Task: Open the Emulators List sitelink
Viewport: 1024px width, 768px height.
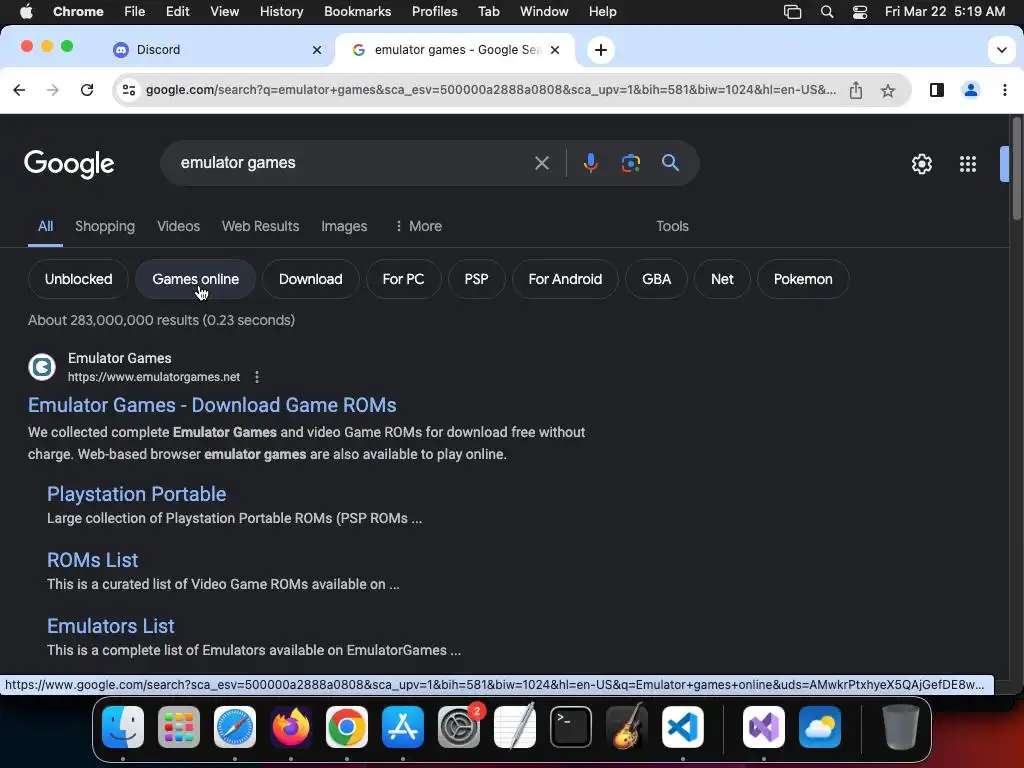Action: 110,626
